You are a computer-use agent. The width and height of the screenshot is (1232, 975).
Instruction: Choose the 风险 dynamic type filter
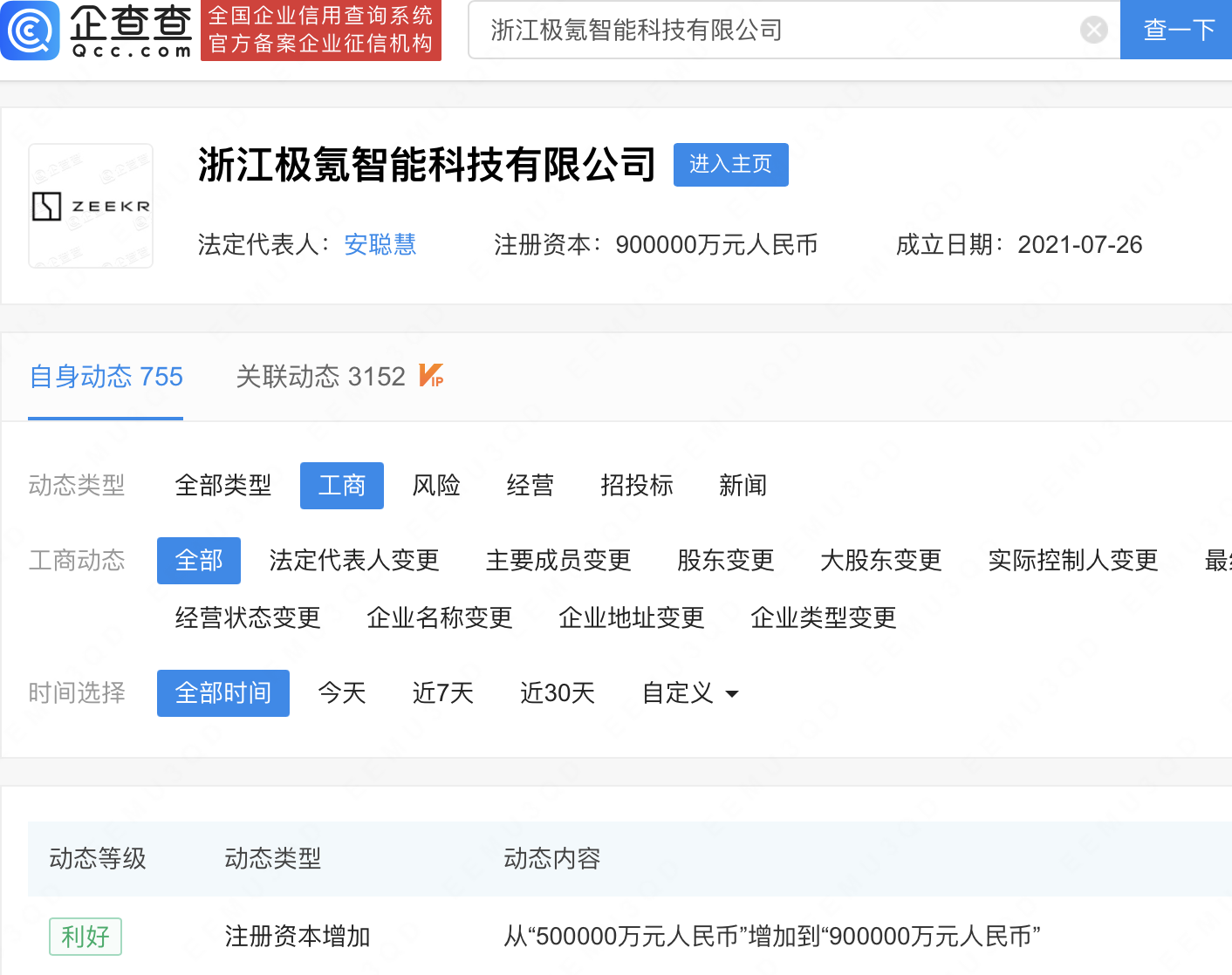436,486
